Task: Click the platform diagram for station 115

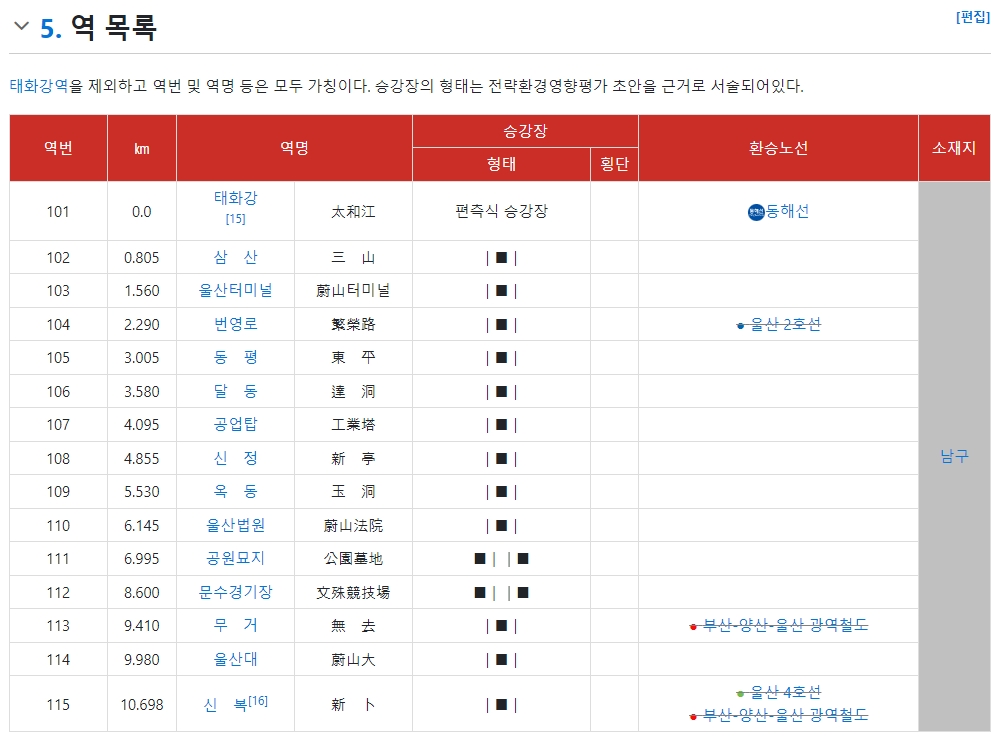Action: [501, 705]
